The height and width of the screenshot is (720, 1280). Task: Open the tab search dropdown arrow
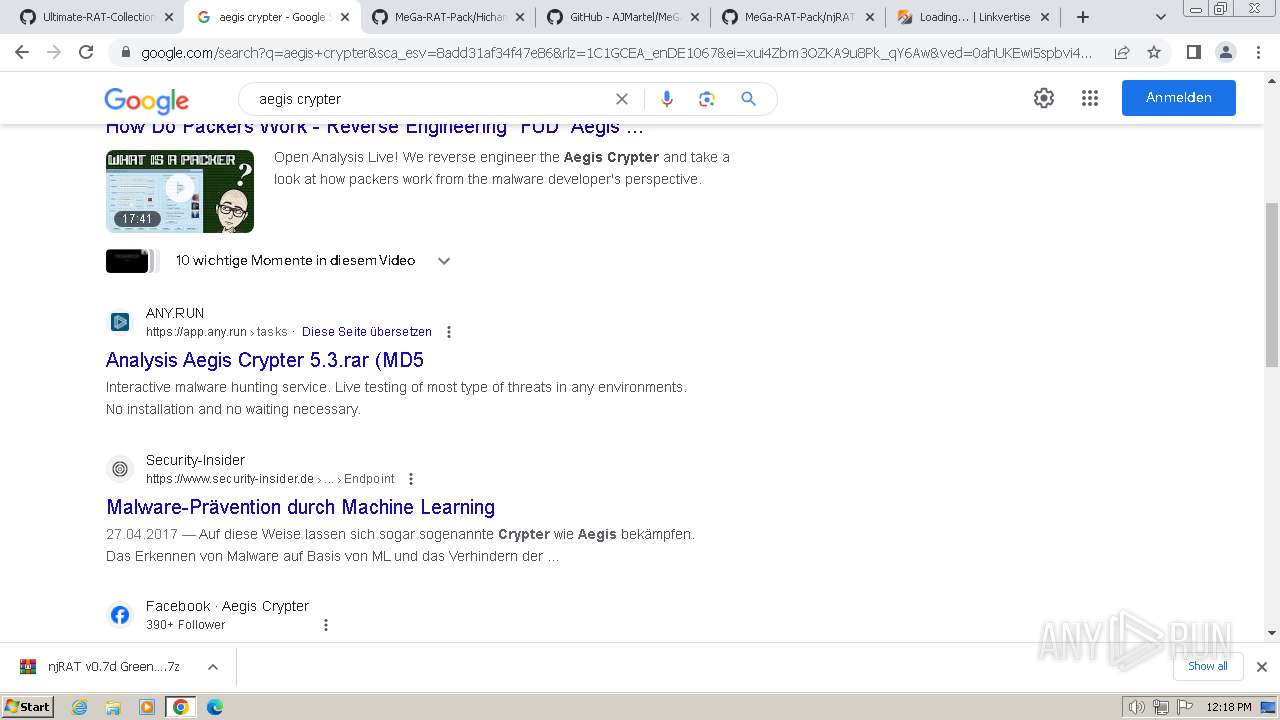(x=1161, y=17)
